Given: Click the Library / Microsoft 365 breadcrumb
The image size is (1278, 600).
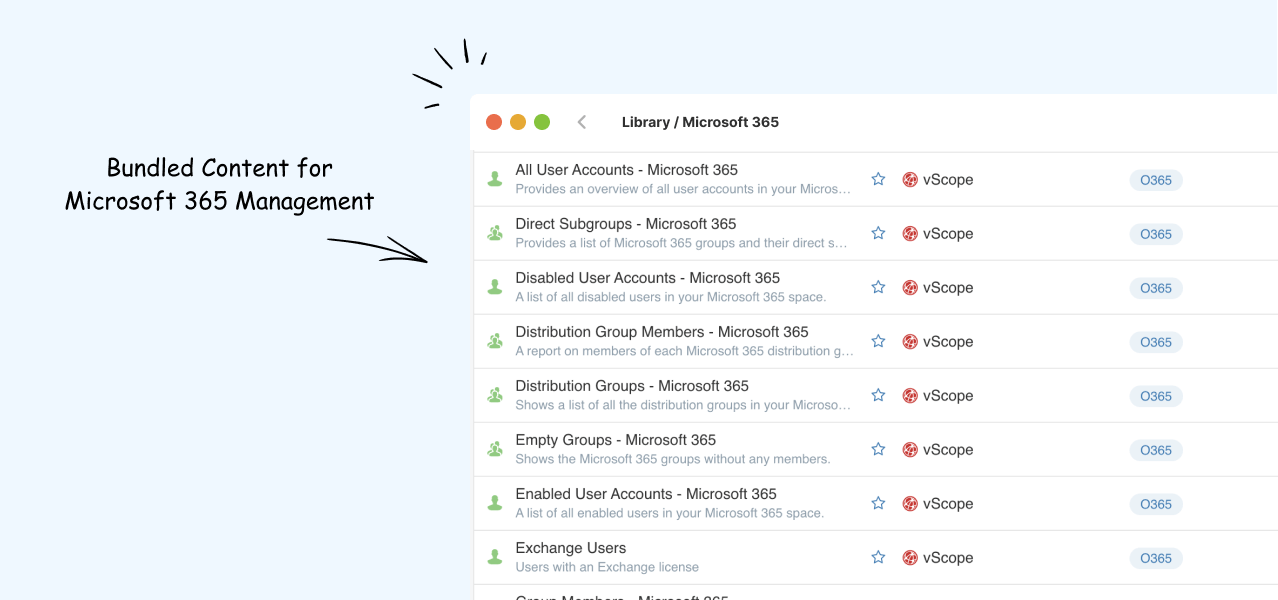Looking at the screenshot, I should click(700, 122).
